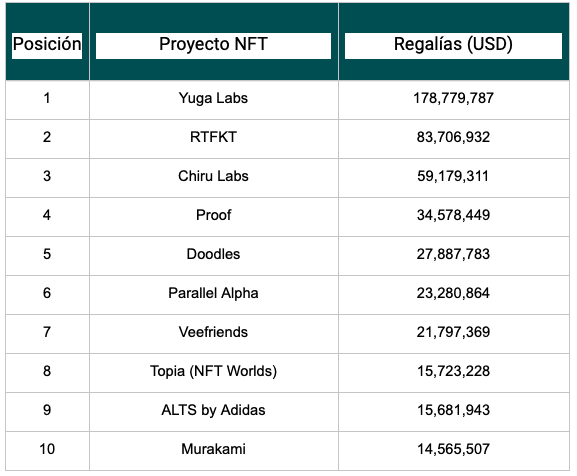Select the 178,779,787 royalties value
Viewport: 577px width, 476px height.
coord(454,100)
